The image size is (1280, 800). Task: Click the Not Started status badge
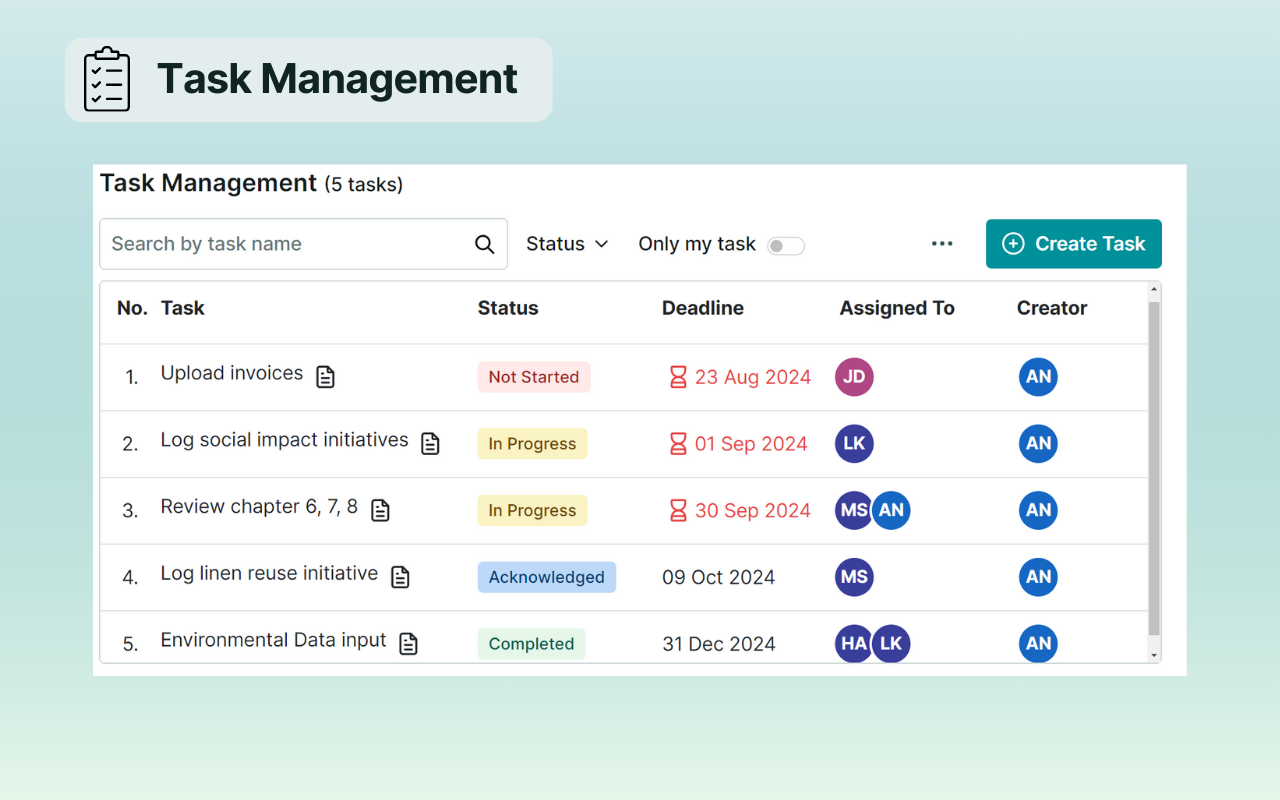point(534,377)
